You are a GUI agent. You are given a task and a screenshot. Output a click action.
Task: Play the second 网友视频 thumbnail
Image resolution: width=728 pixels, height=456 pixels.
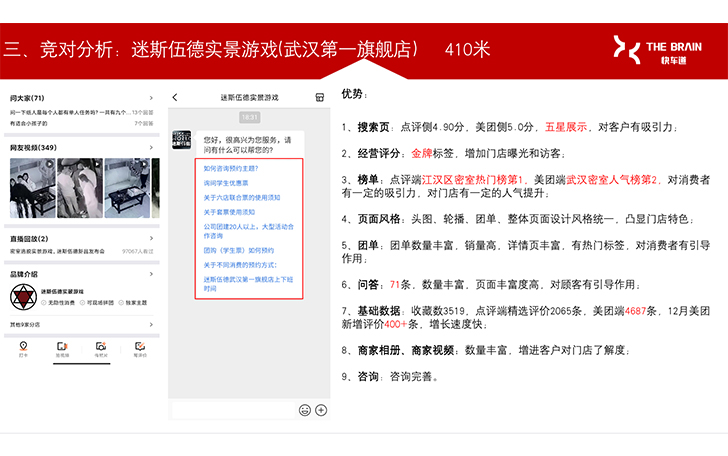point(80,188)
